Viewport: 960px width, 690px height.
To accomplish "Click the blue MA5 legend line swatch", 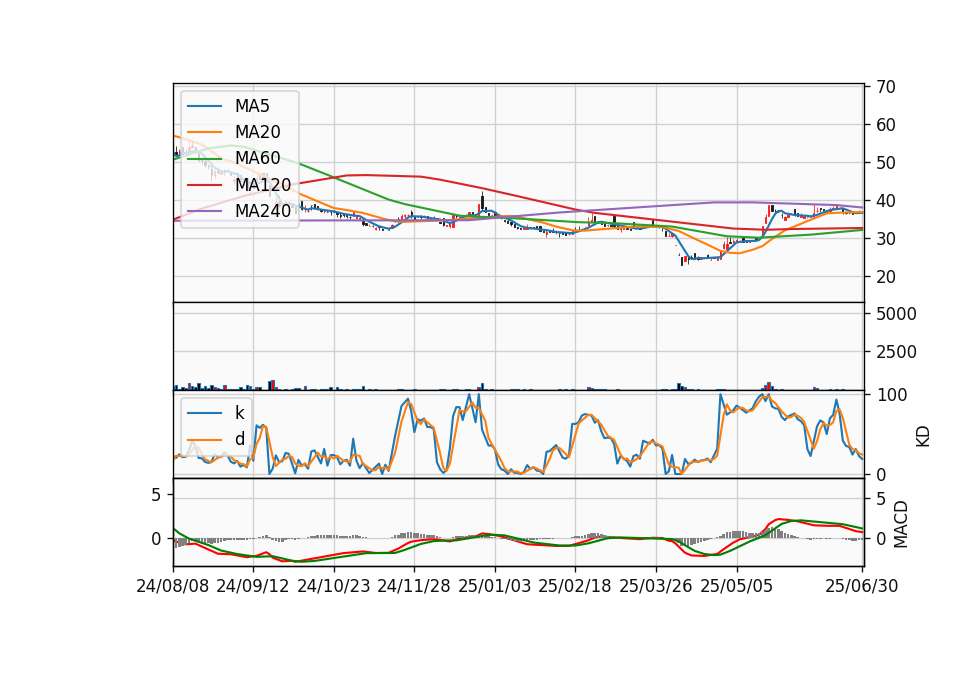I will click(204, 106).
